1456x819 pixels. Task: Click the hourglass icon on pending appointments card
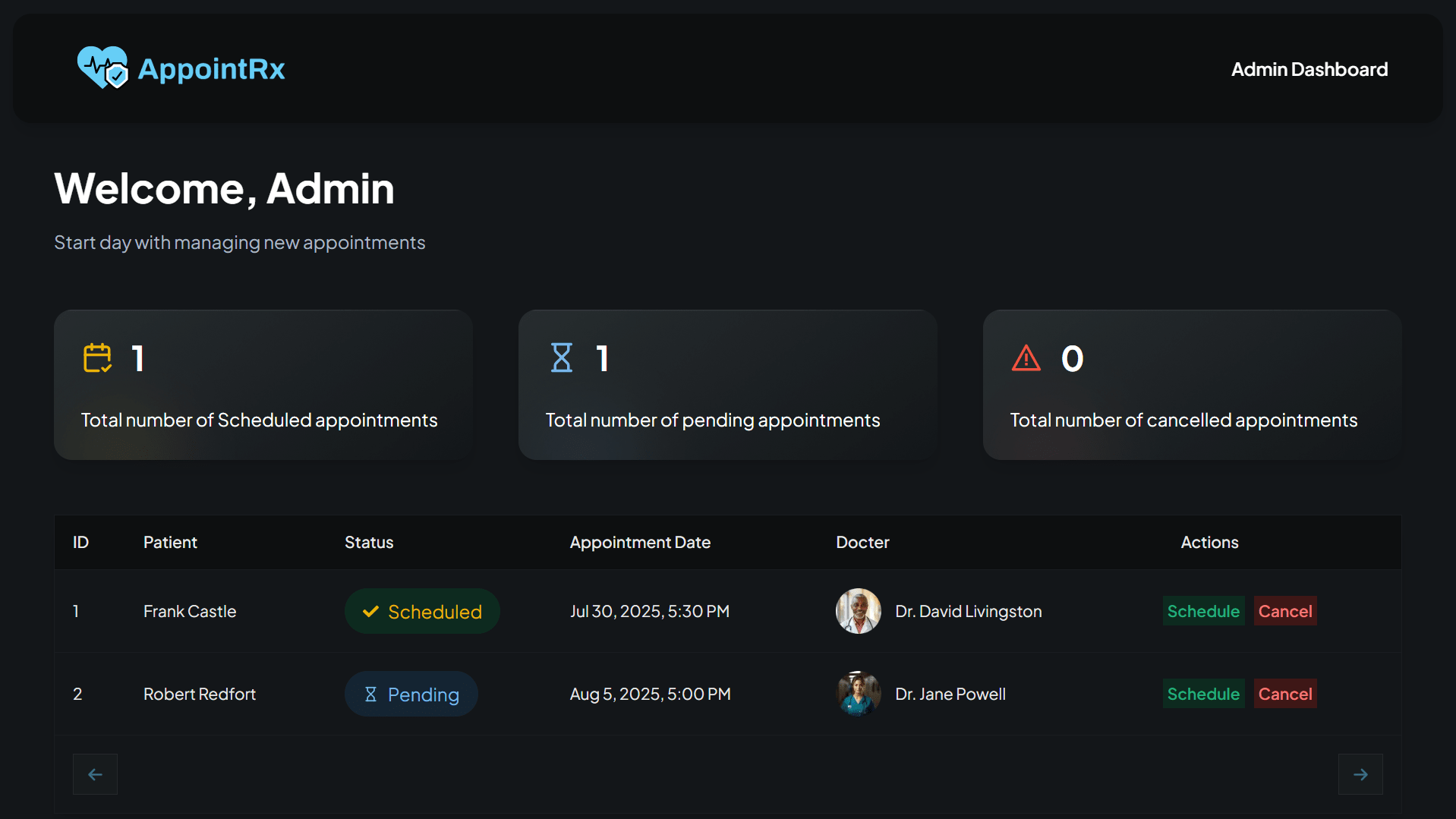click(x=562, y=358)
